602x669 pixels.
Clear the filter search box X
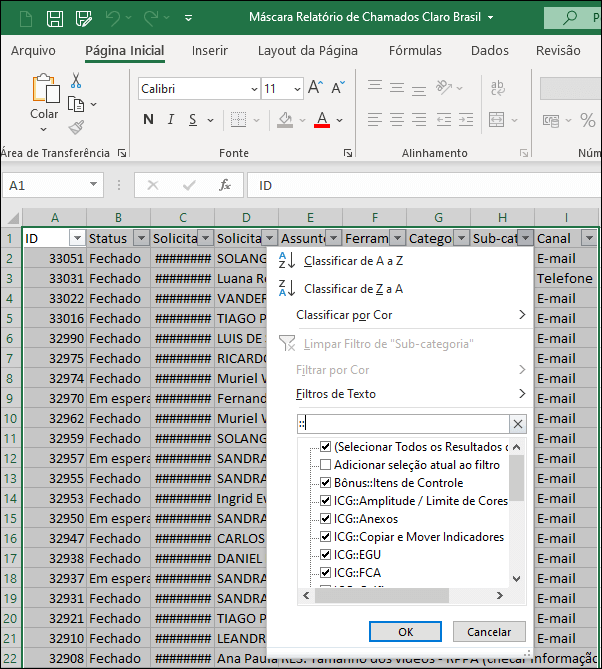[x=518, y=424]
